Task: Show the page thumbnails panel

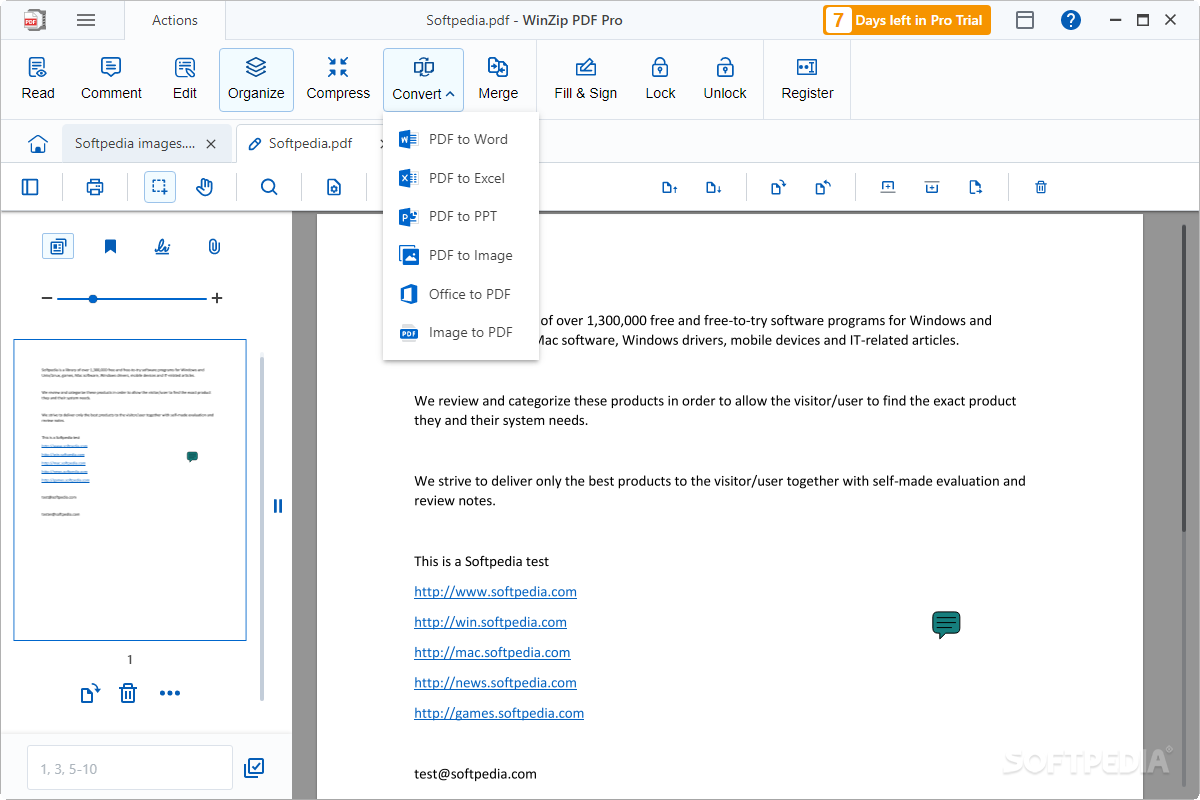Action: click(58, 246)
